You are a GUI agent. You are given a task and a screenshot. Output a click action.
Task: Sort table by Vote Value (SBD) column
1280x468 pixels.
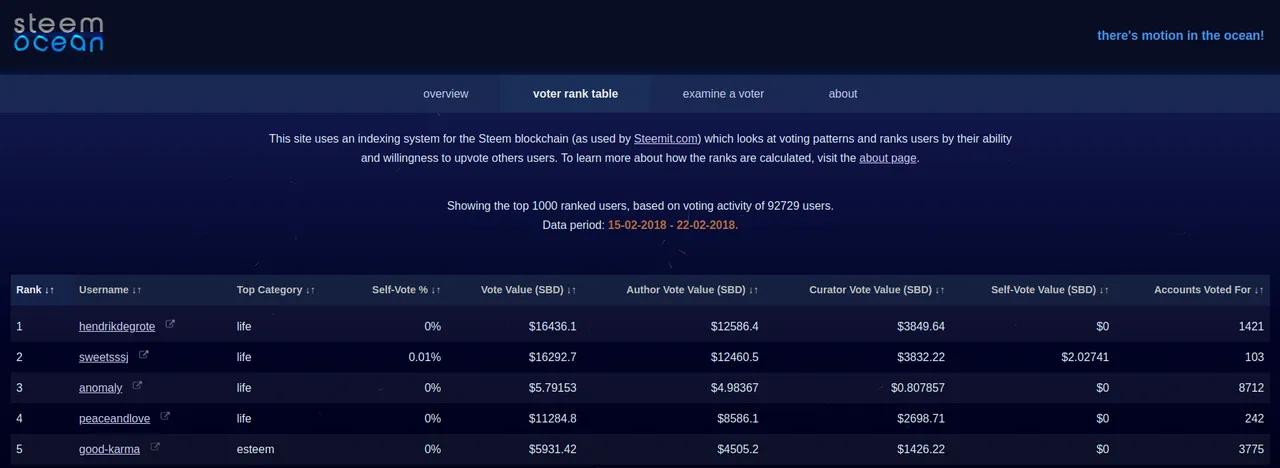(x=528, y=290)
